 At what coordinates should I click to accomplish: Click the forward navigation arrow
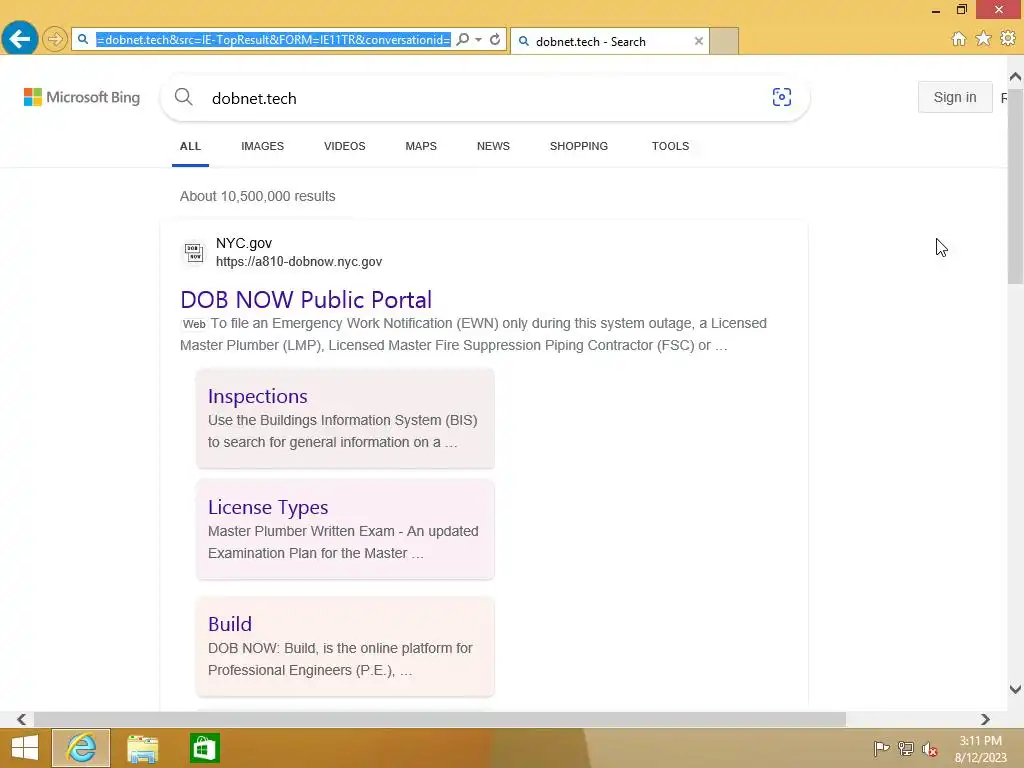(x=55, y=39)
